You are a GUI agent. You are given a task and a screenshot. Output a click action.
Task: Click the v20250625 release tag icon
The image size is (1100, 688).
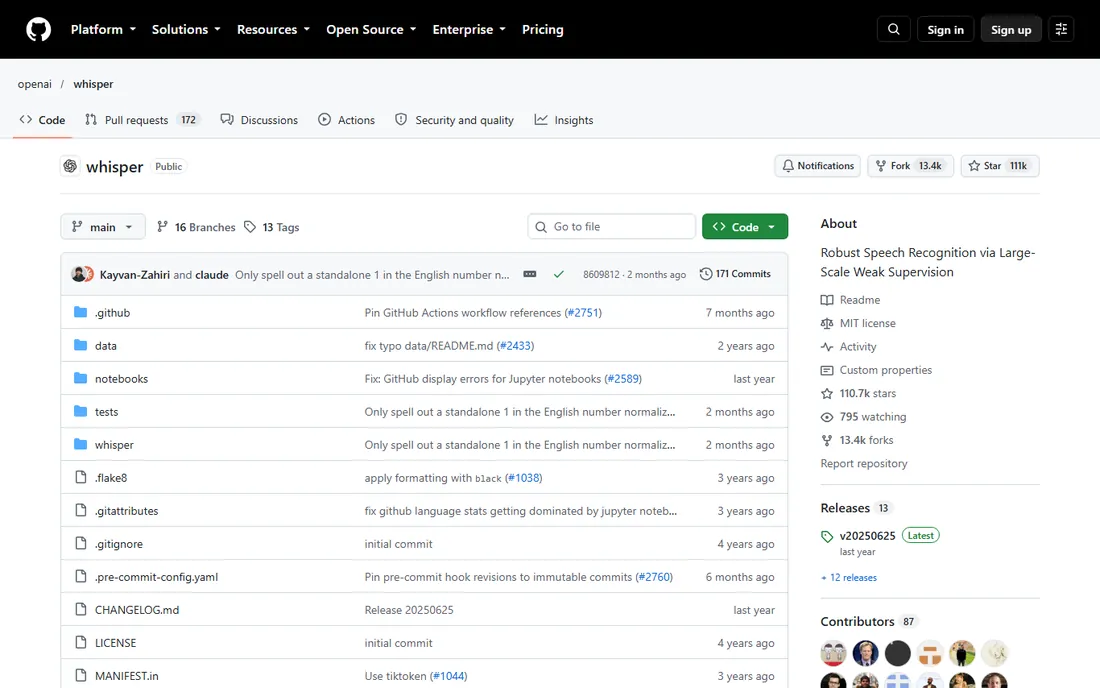(x=827, y=537)
